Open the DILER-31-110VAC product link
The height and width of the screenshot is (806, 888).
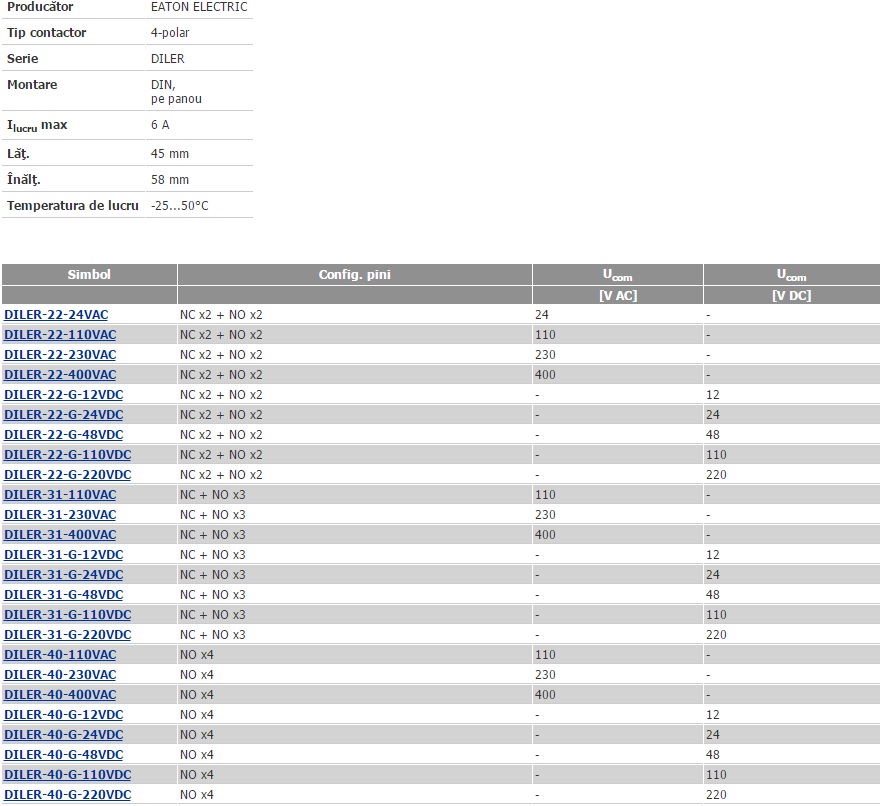pyautogui.click(x=60, y=495)
